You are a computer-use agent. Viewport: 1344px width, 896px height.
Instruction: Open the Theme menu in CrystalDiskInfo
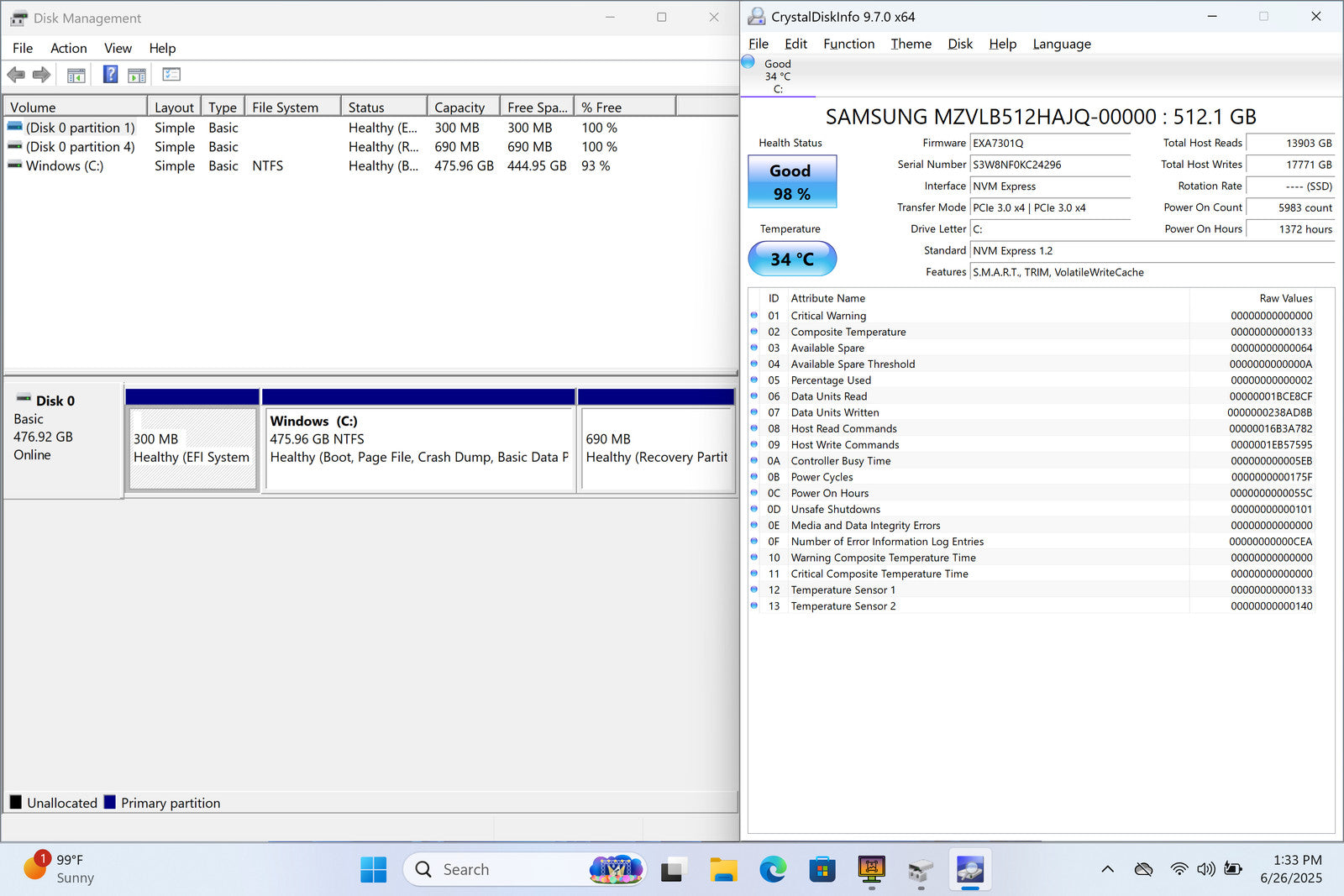(911, 44)
